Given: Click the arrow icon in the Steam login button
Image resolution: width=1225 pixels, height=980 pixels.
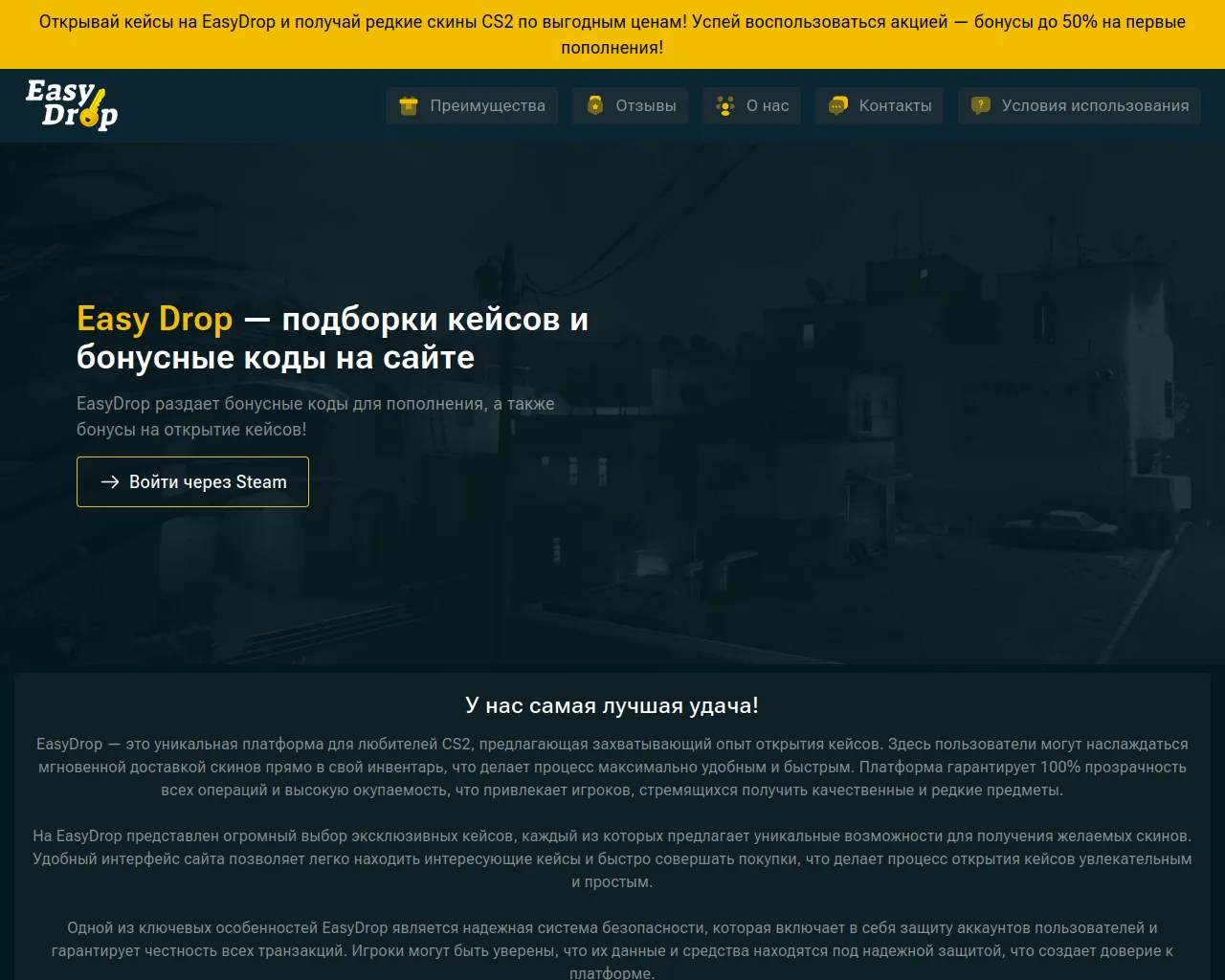Looking at the screenshot, I should click(110, 482).
